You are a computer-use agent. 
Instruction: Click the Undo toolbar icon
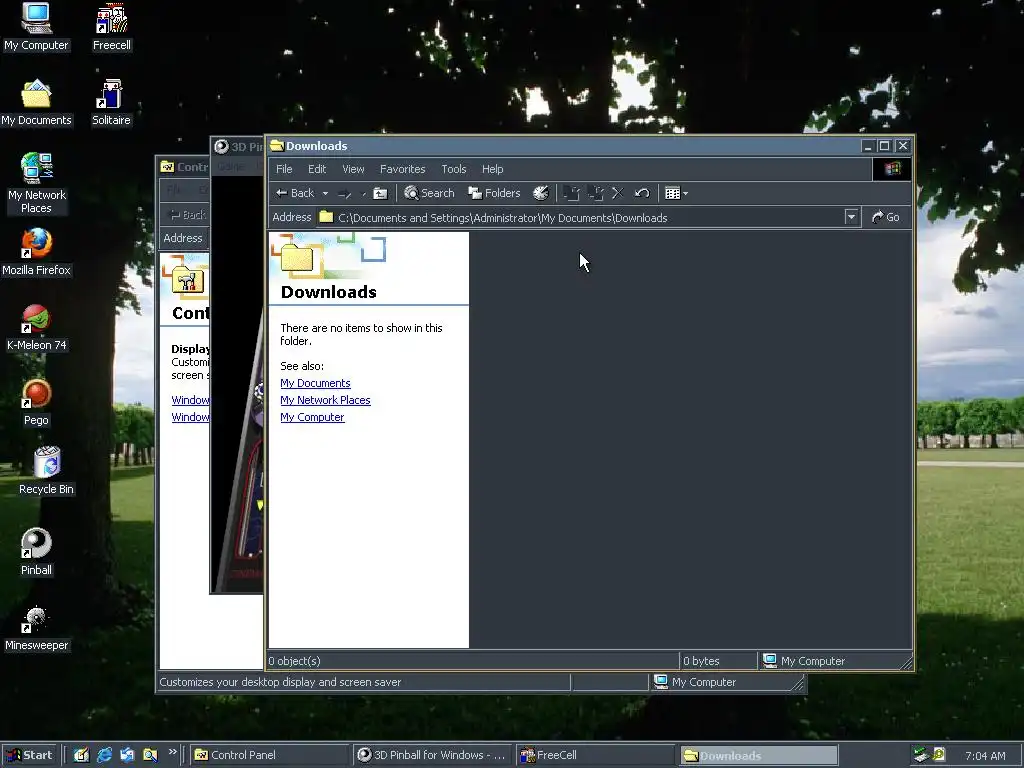pos(642,193)
